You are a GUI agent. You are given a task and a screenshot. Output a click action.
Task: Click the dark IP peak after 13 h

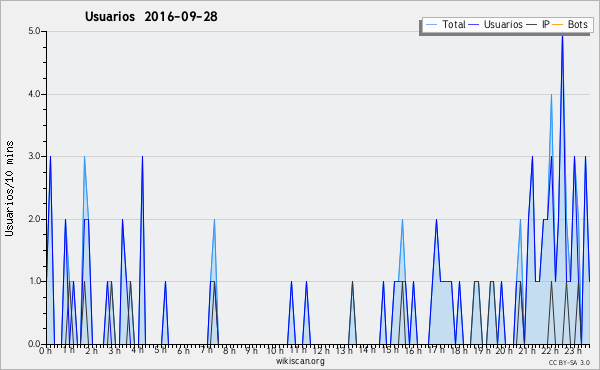[352, 283]
